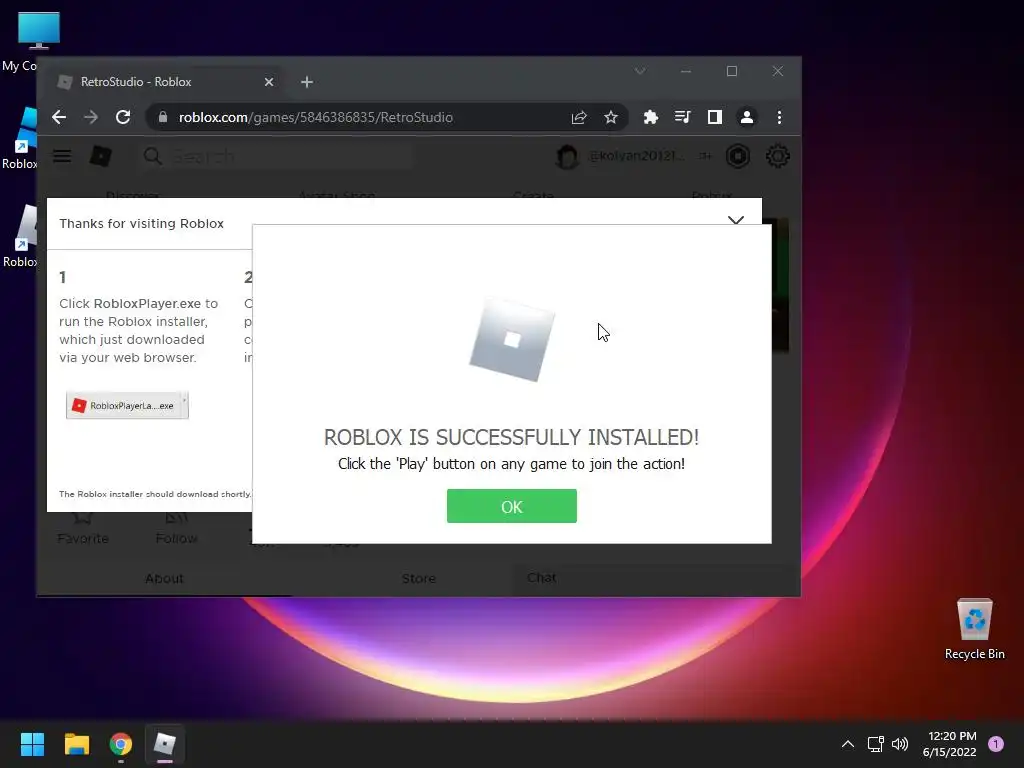Open Google Chrome from the taskbar
1024x768 pixels.
coord(121,744)
